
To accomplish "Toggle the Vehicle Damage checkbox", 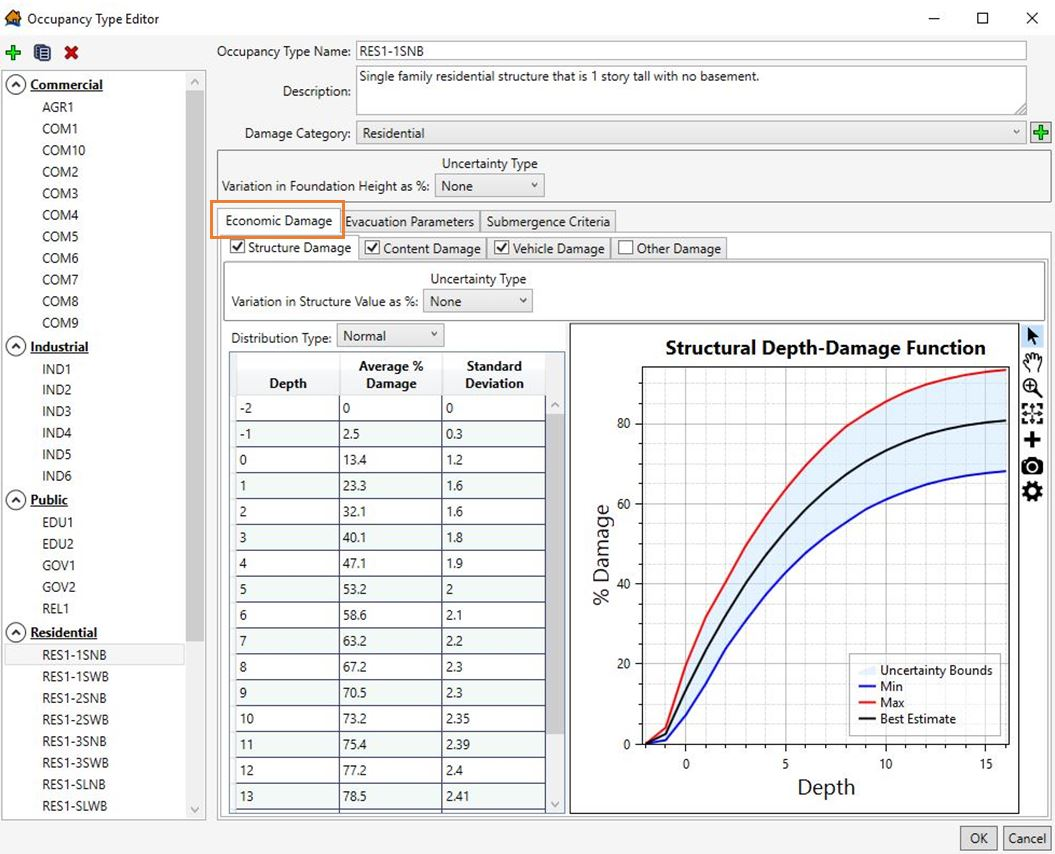I will [502, 248].
